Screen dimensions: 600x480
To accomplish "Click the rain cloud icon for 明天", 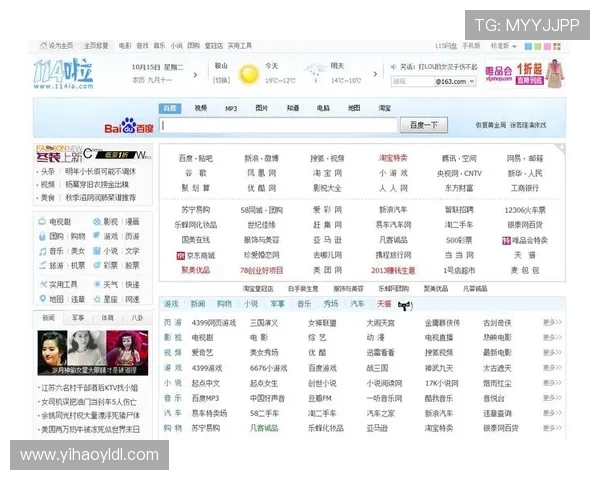I will (315, 73).
